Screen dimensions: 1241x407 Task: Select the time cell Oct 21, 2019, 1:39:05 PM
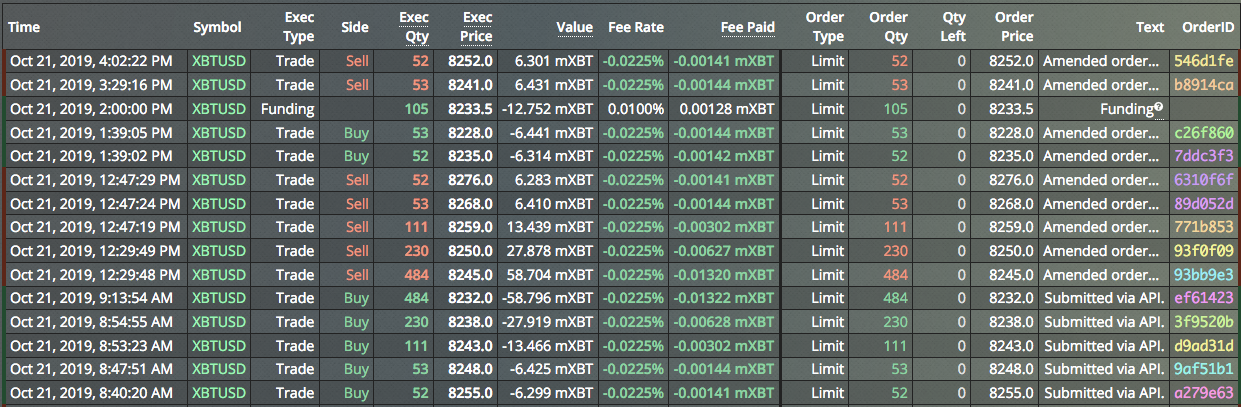(91, 132)
